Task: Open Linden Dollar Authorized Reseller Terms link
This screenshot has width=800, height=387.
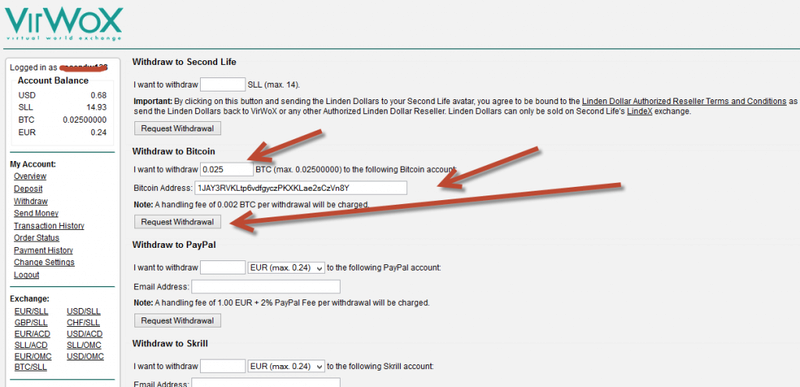Action: tap(684, 101)
